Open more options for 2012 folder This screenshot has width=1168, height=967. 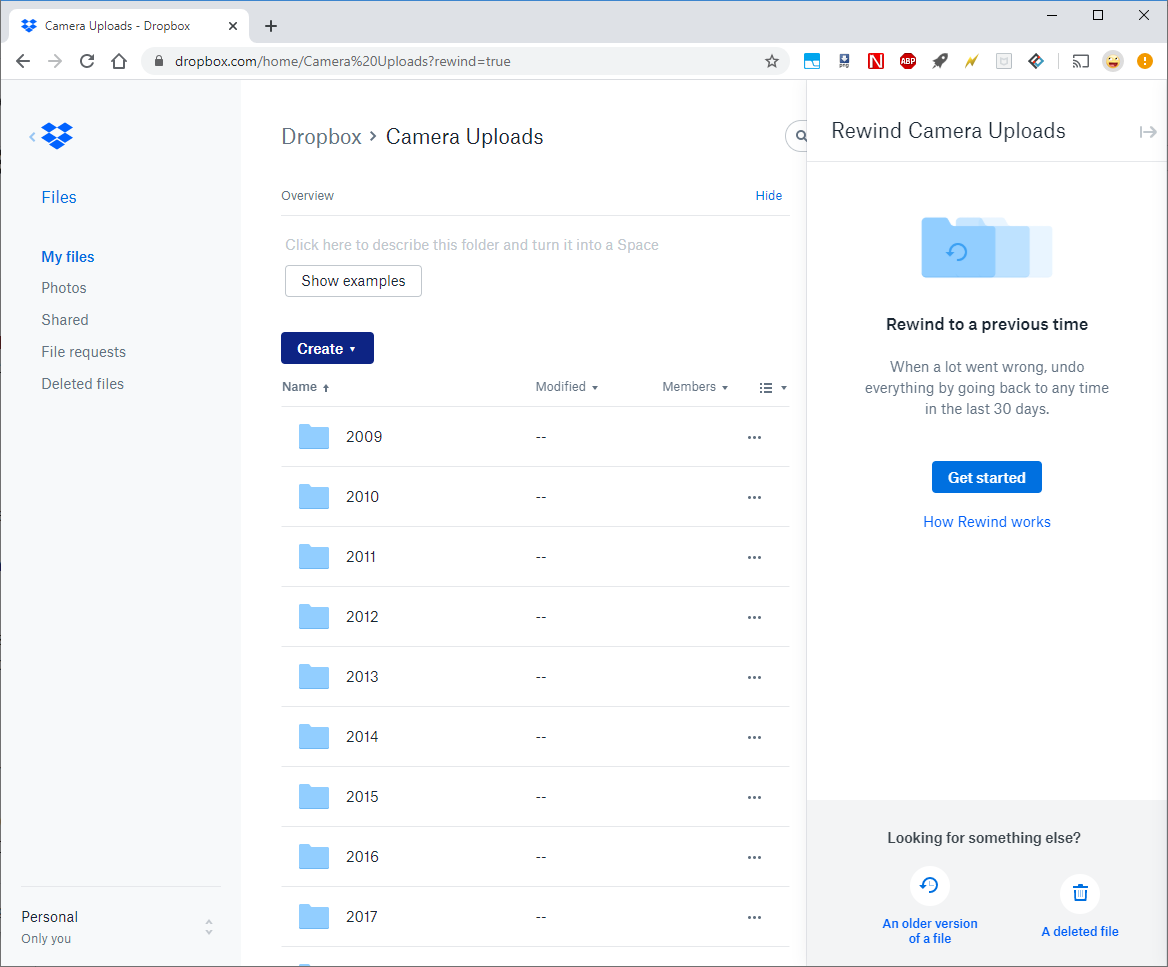coord(754,618)
